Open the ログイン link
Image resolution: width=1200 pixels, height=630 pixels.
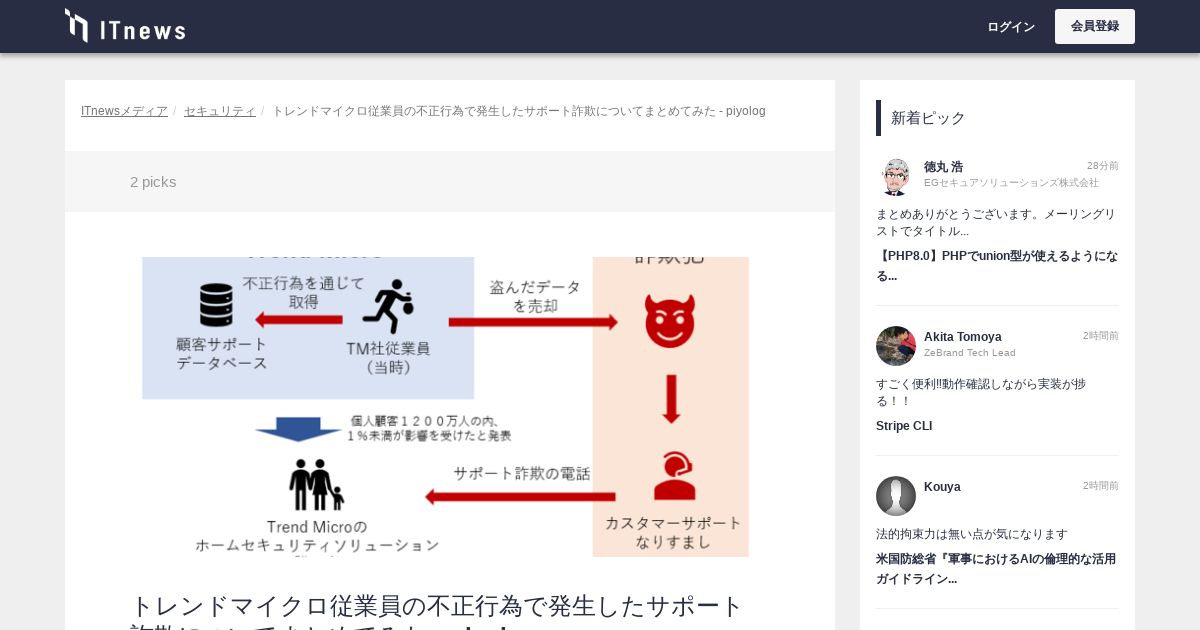point(1011,27)
